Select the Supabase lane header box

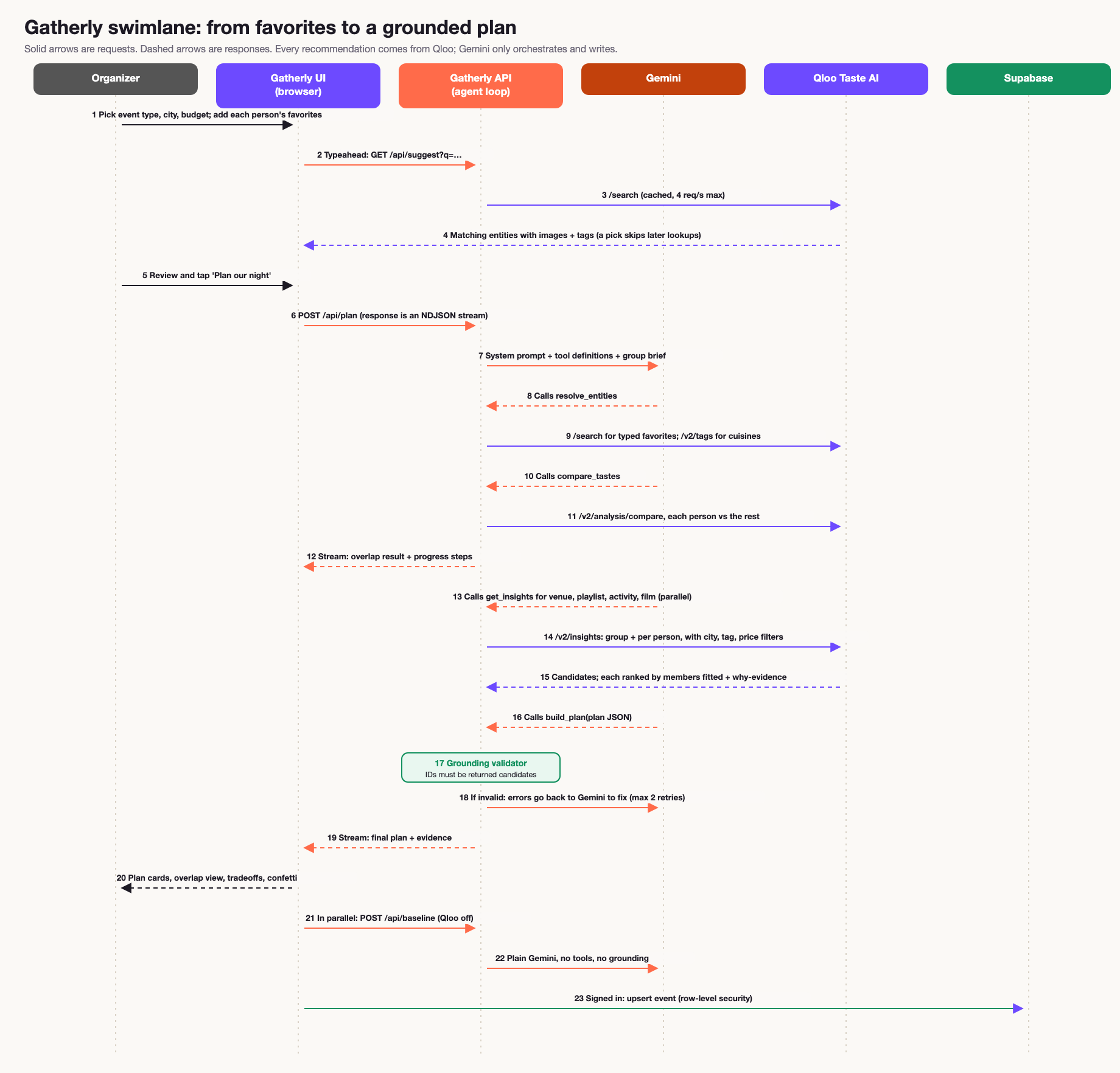click(x=1029, y=79)
